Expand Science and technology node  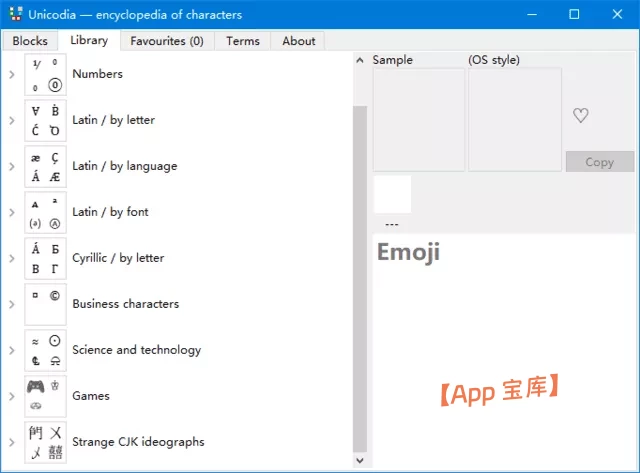coord(12,351)
